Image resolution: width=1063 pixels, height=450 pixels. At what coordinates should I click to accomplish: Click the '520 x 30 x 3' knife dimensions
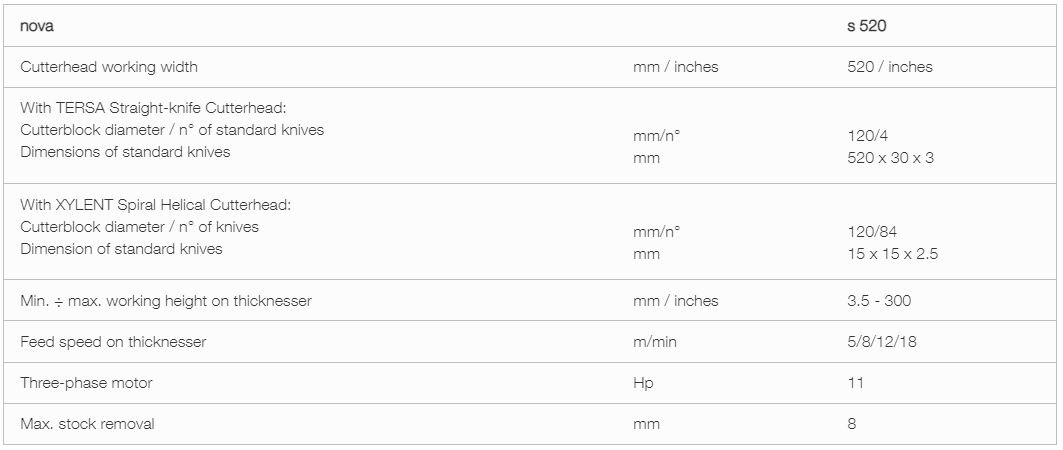point(890,159)
